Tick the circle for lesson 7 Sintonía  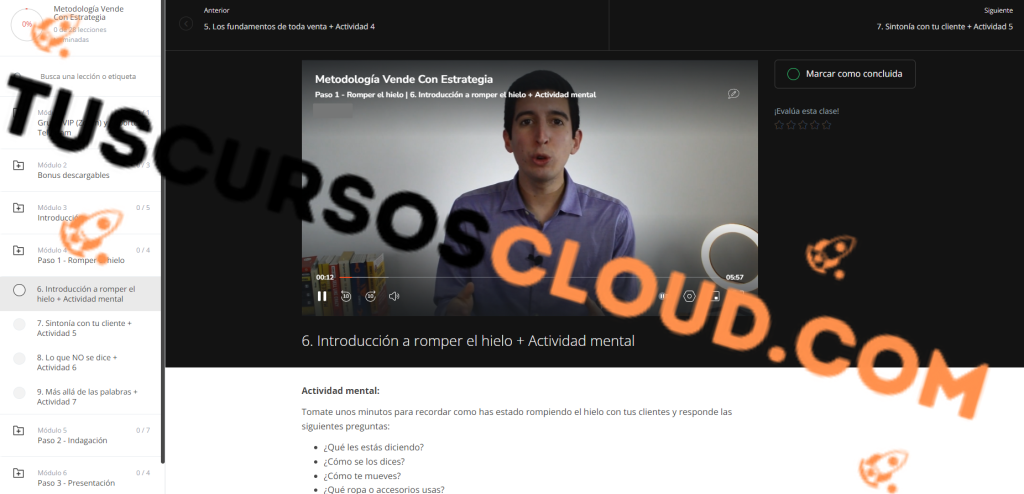coord(20,324)
